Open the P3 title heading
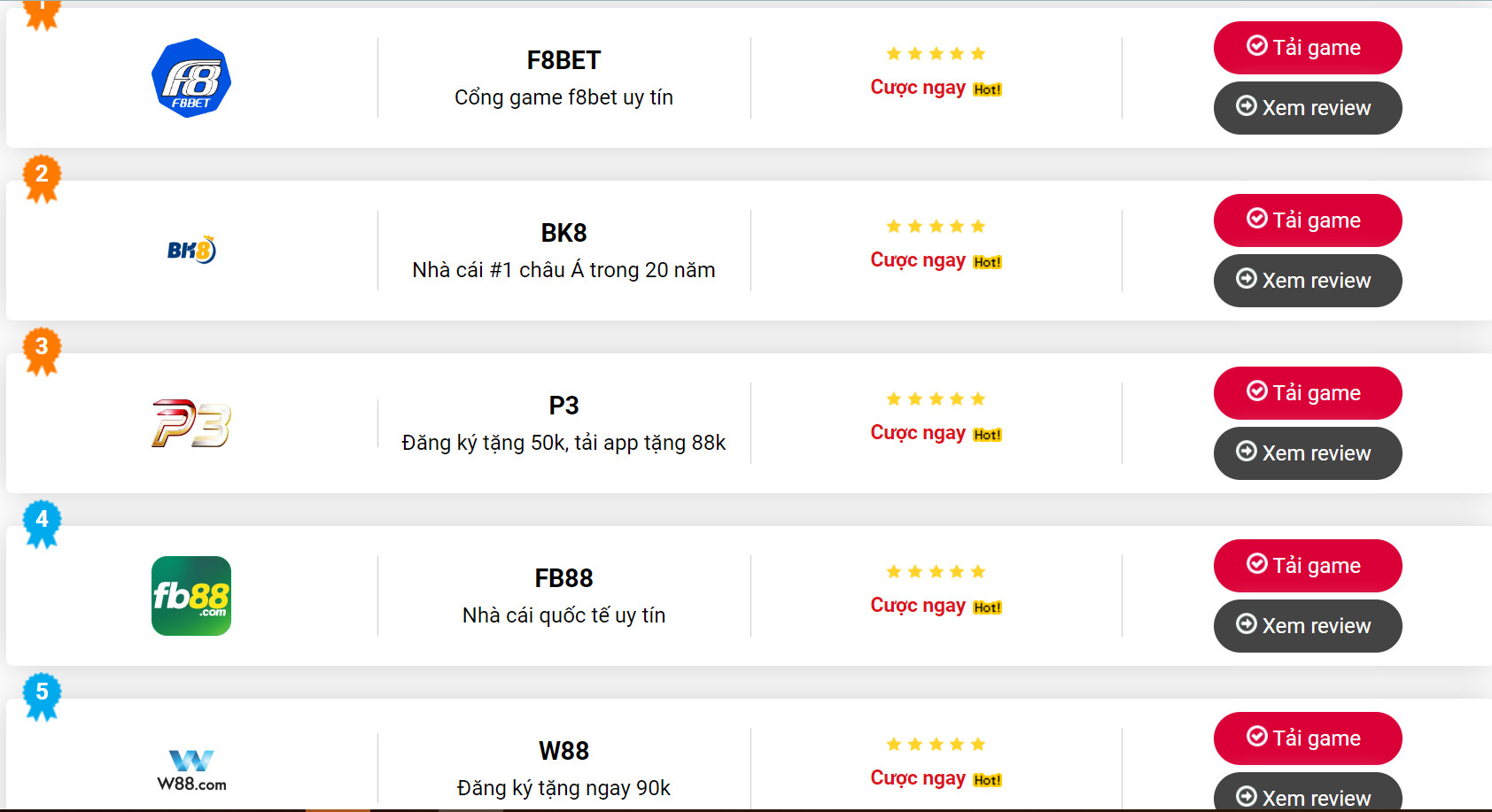1492x812 pixels. (563, 406)
